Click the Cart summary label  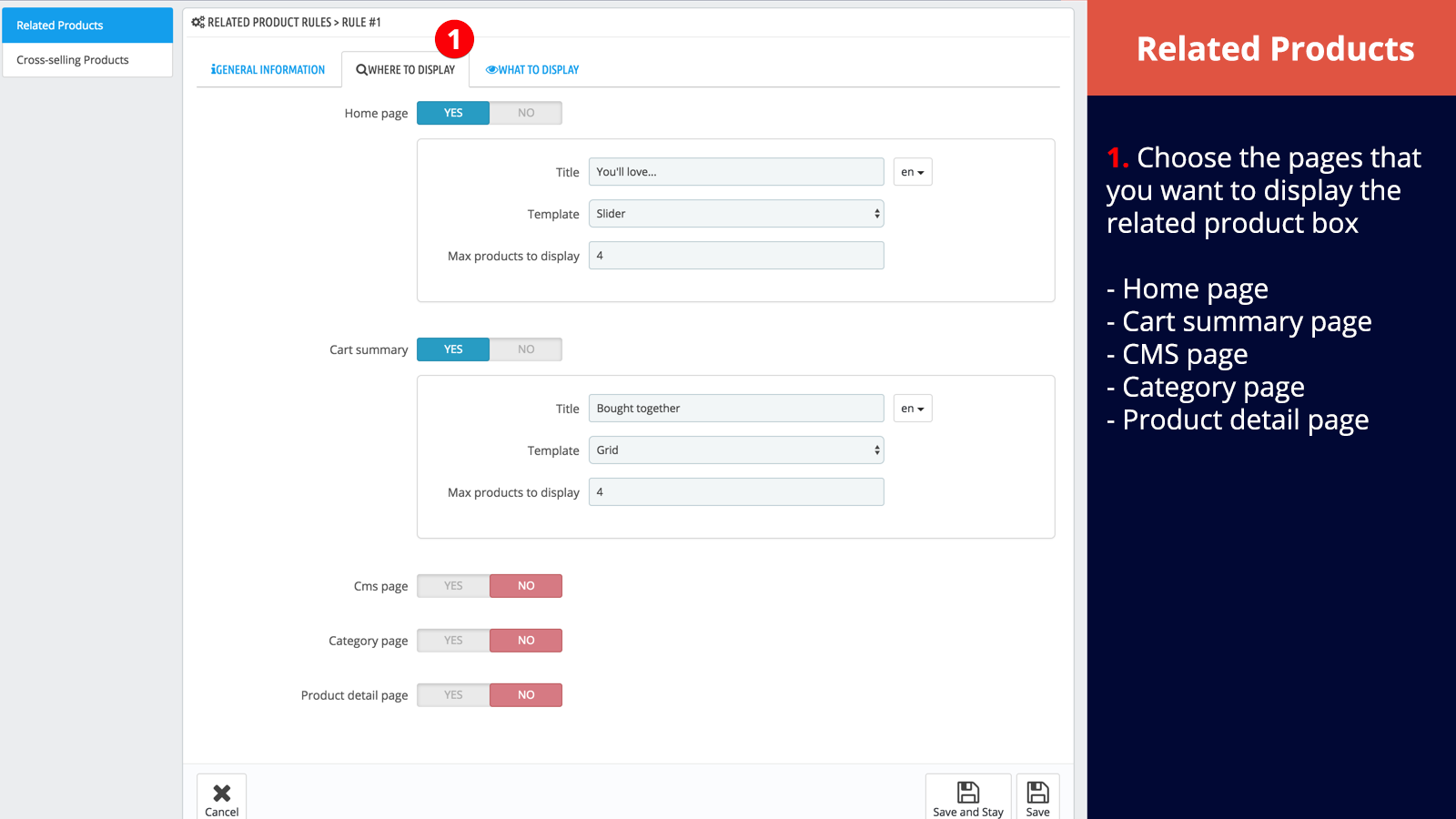[369, 350]
